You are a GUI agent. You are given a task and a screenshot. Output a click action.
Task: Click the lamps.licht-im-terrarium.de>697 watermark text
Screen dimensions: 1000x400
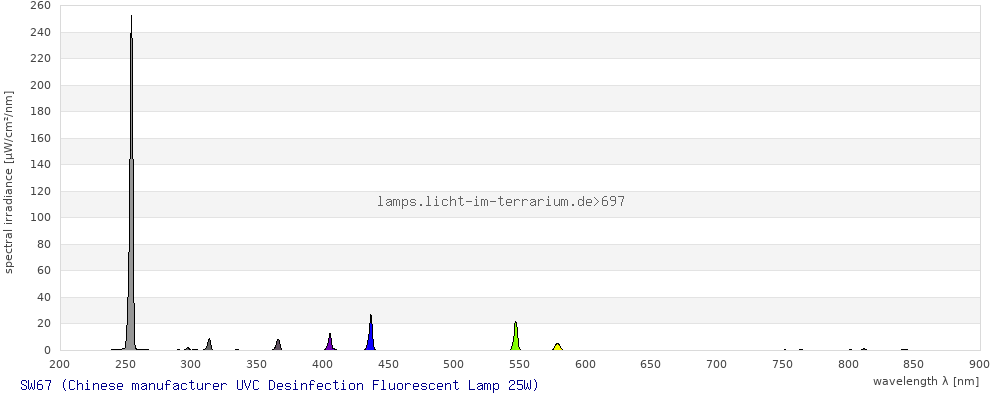click(x=501, y=202)
